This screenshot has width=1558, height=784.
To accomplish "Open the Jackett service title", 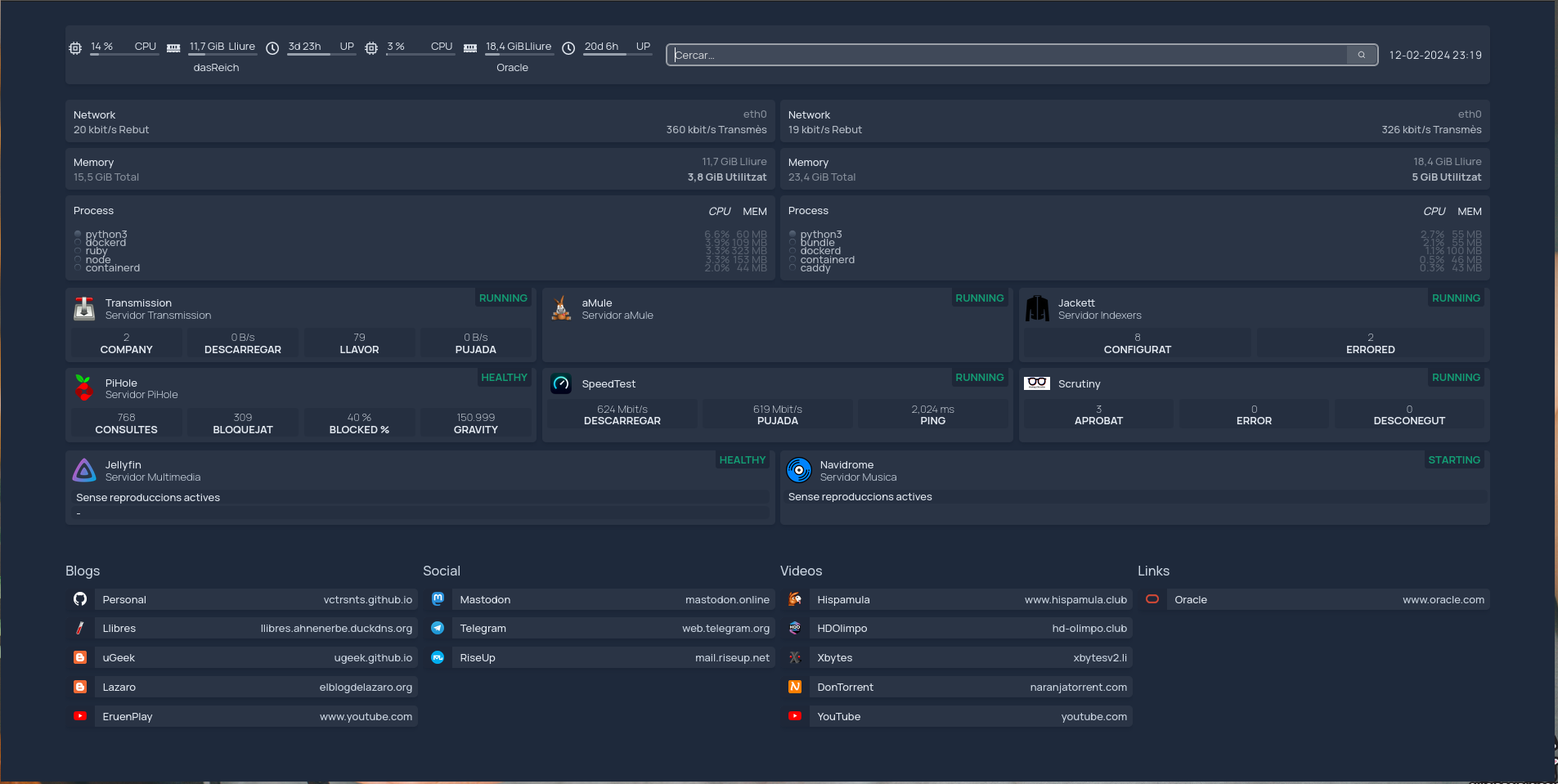I will point(1076,302).
